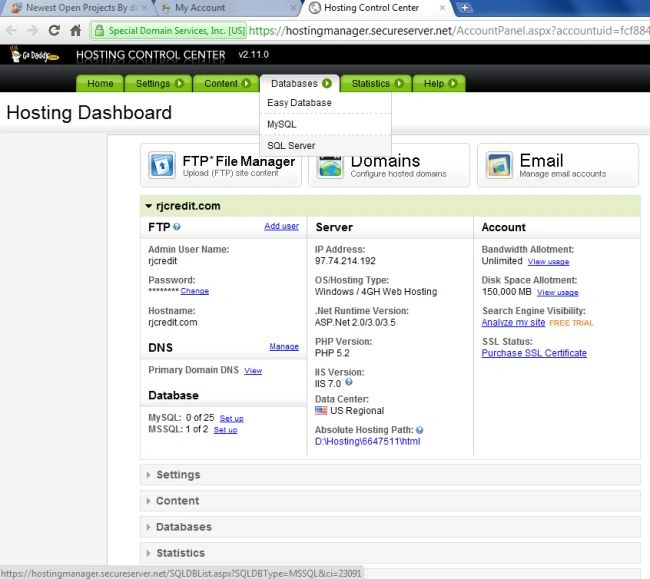Image resolution: width=650 pixels, height=579 pixels.
Task: Click the browser reload icon
Action: pos(54,30)
